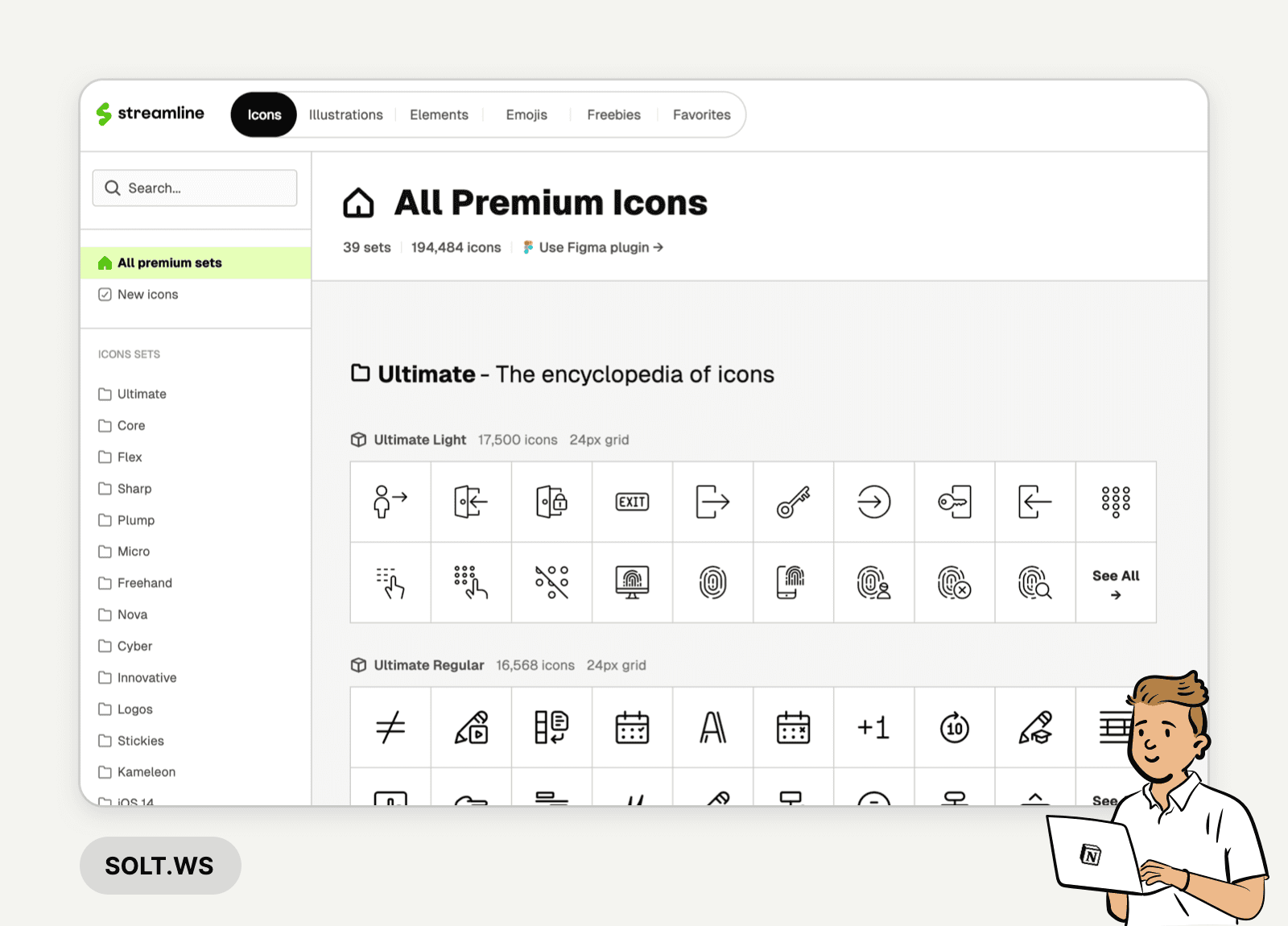Select the fingerprint search magnifier icon

tap(1034, 582)
